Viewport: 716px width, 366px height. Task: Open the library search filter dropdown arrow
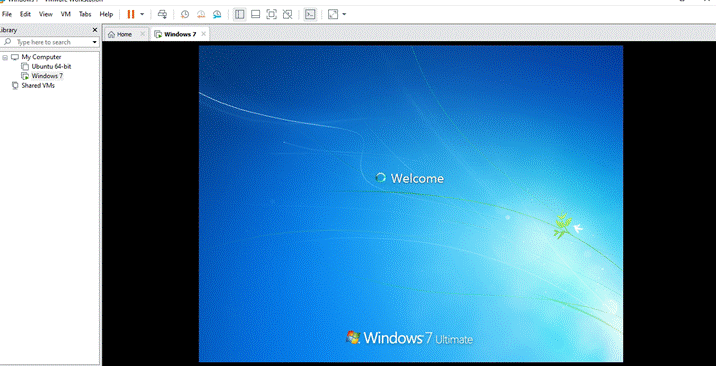pyautogui.click(x=95, y=42)
